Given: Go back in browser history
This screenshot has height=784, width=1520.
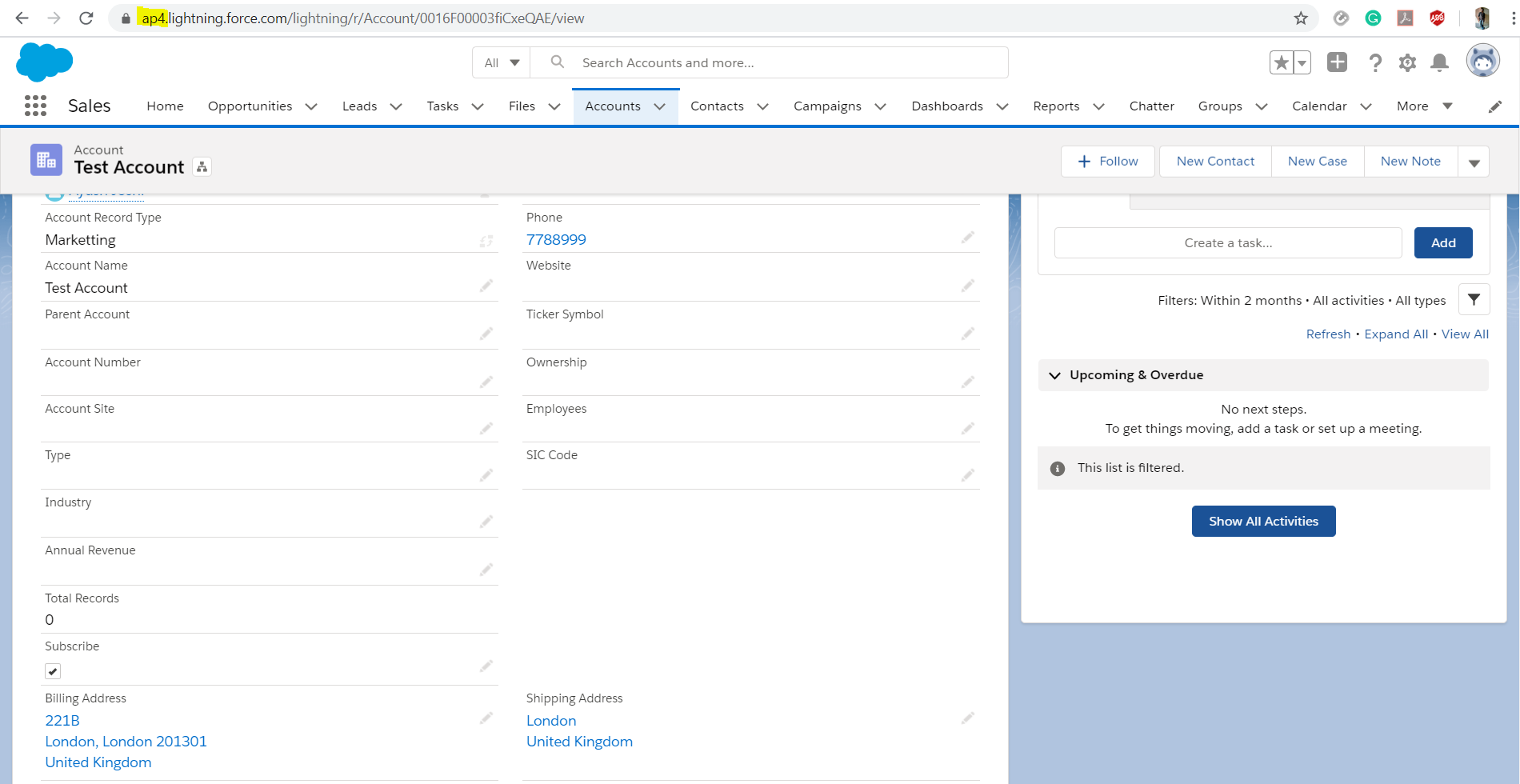Looking at the screenshot, I should 22,18.
